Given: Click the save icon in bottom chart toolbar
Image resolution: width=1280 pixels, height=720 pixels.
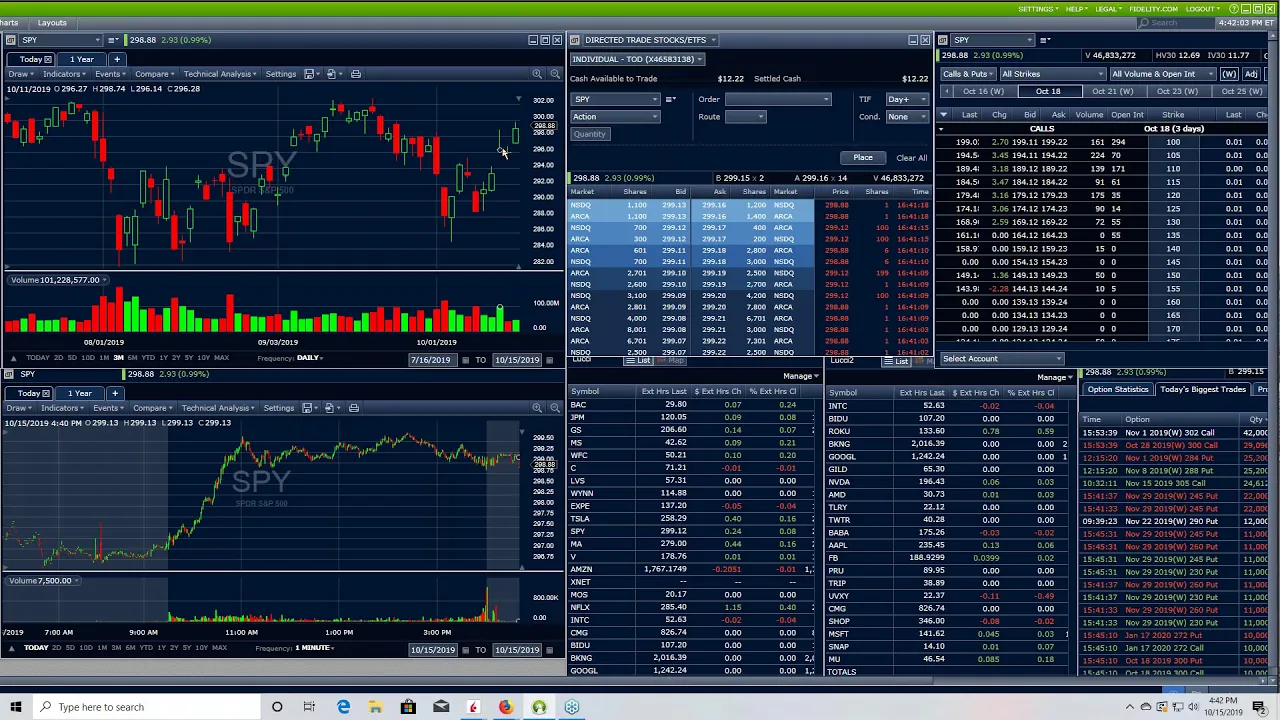Looking at the screenshot, I should point(307,408).
